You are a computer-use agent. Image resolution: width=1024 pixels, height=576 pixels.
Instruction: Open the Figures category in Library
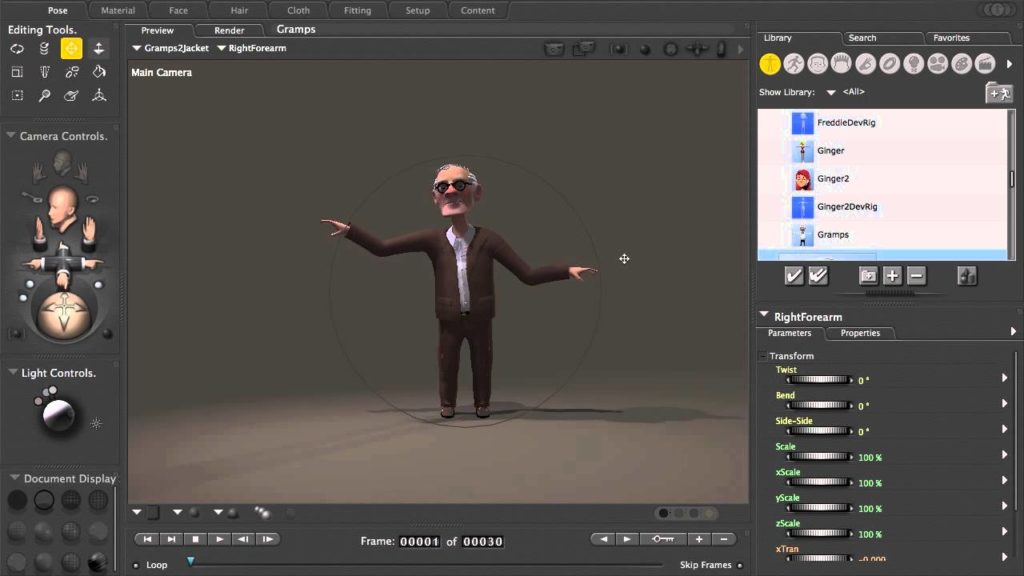pos(769,64)
